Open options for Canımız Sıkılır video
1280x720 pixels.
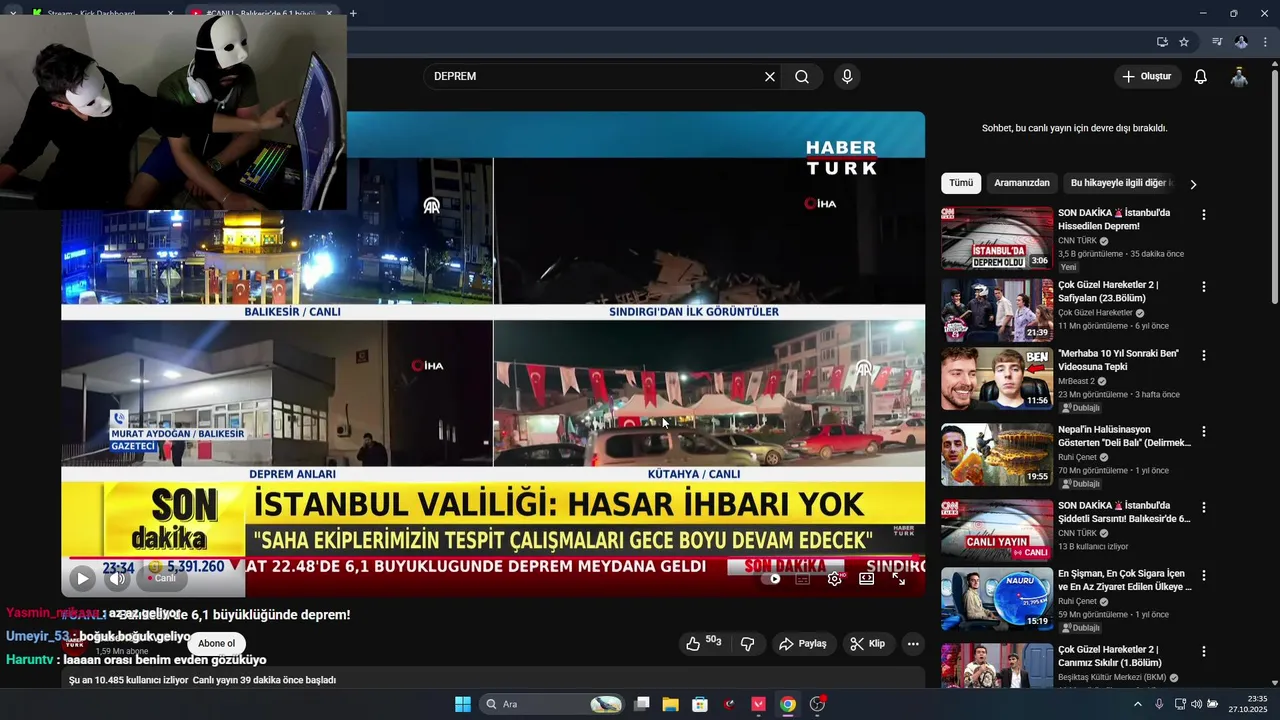pyautogui.click(x=1204, y=652)
